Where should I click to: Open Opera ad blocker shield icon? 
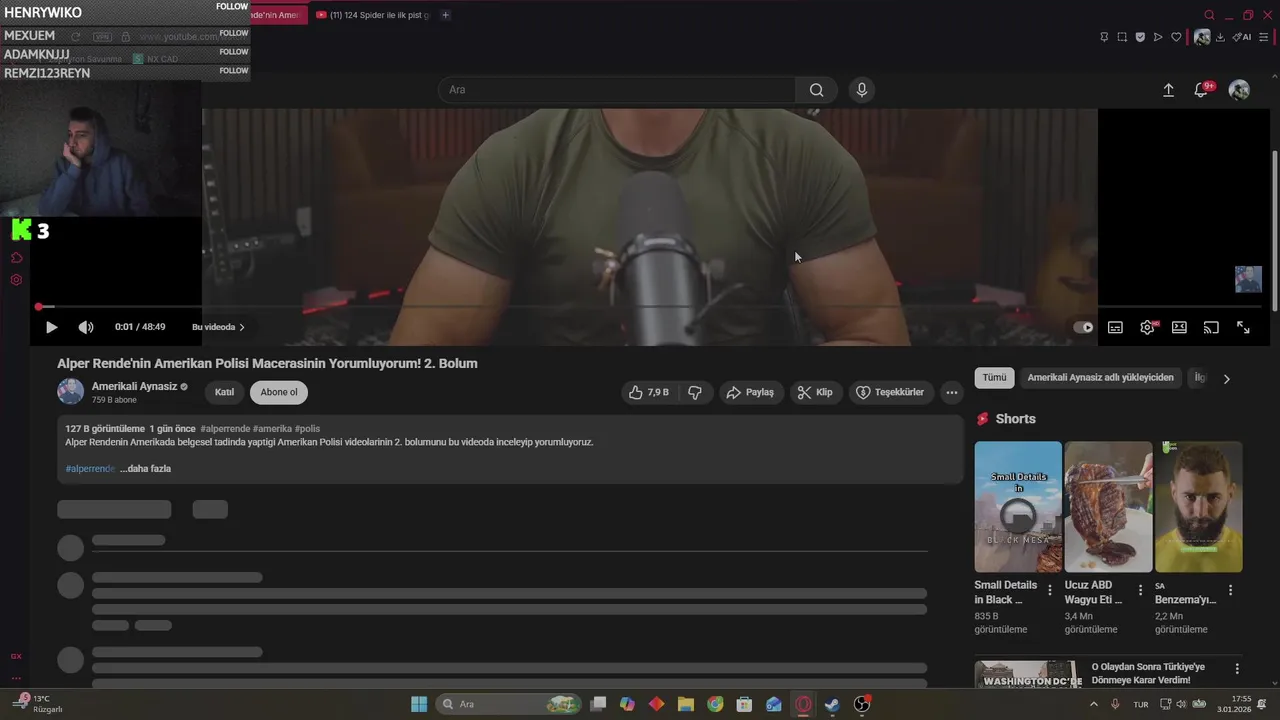(x=1140, y=37)
